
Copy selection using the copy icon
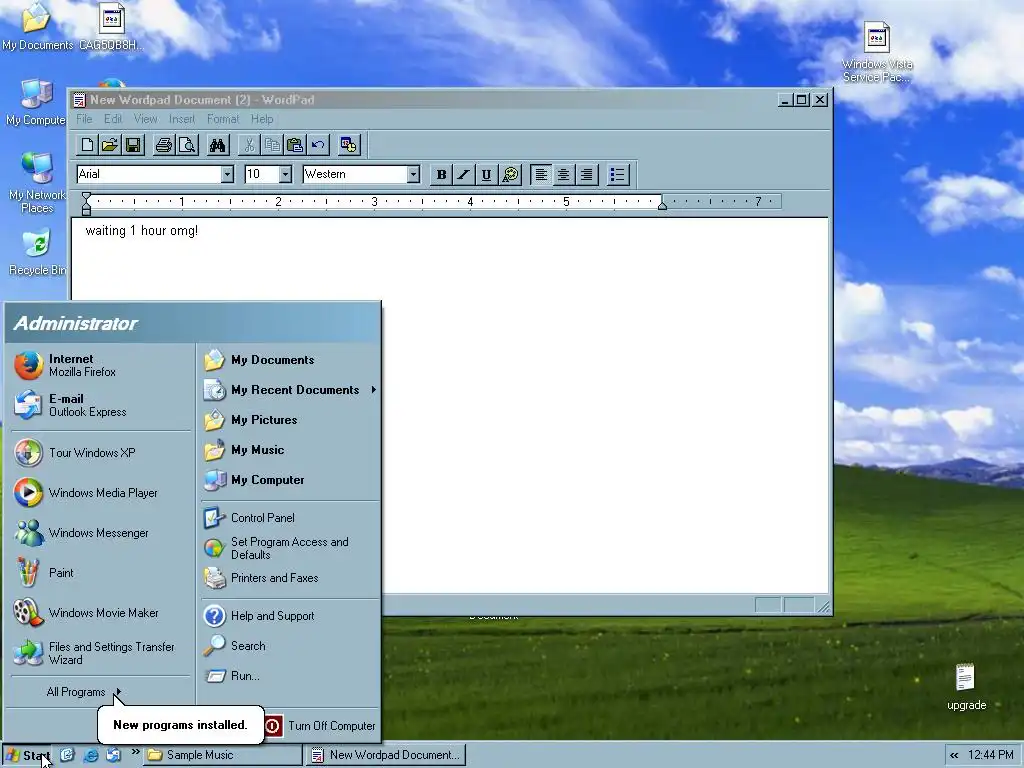point(272,145)
